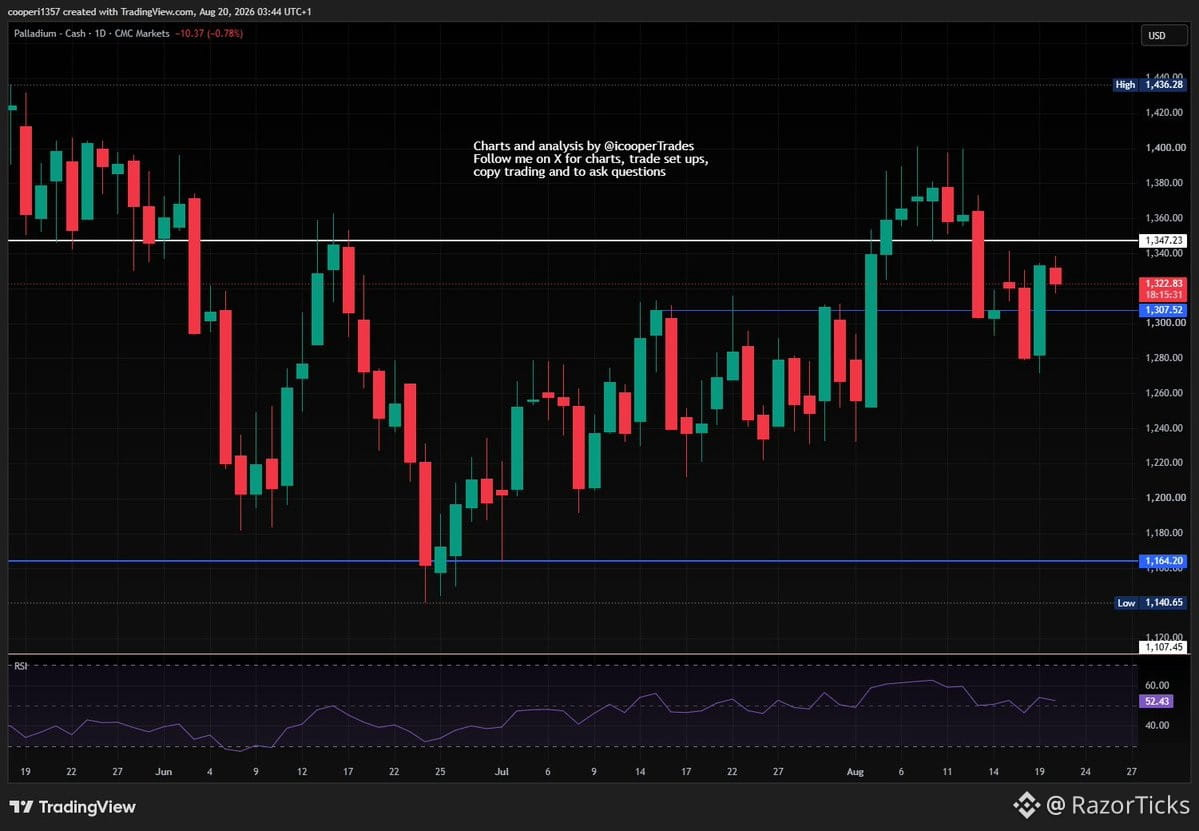Image resolution: width=1199 pixels, height=831 pixels.
Task: Click the Aug label on the date axis
Action: tap(855, 772)
